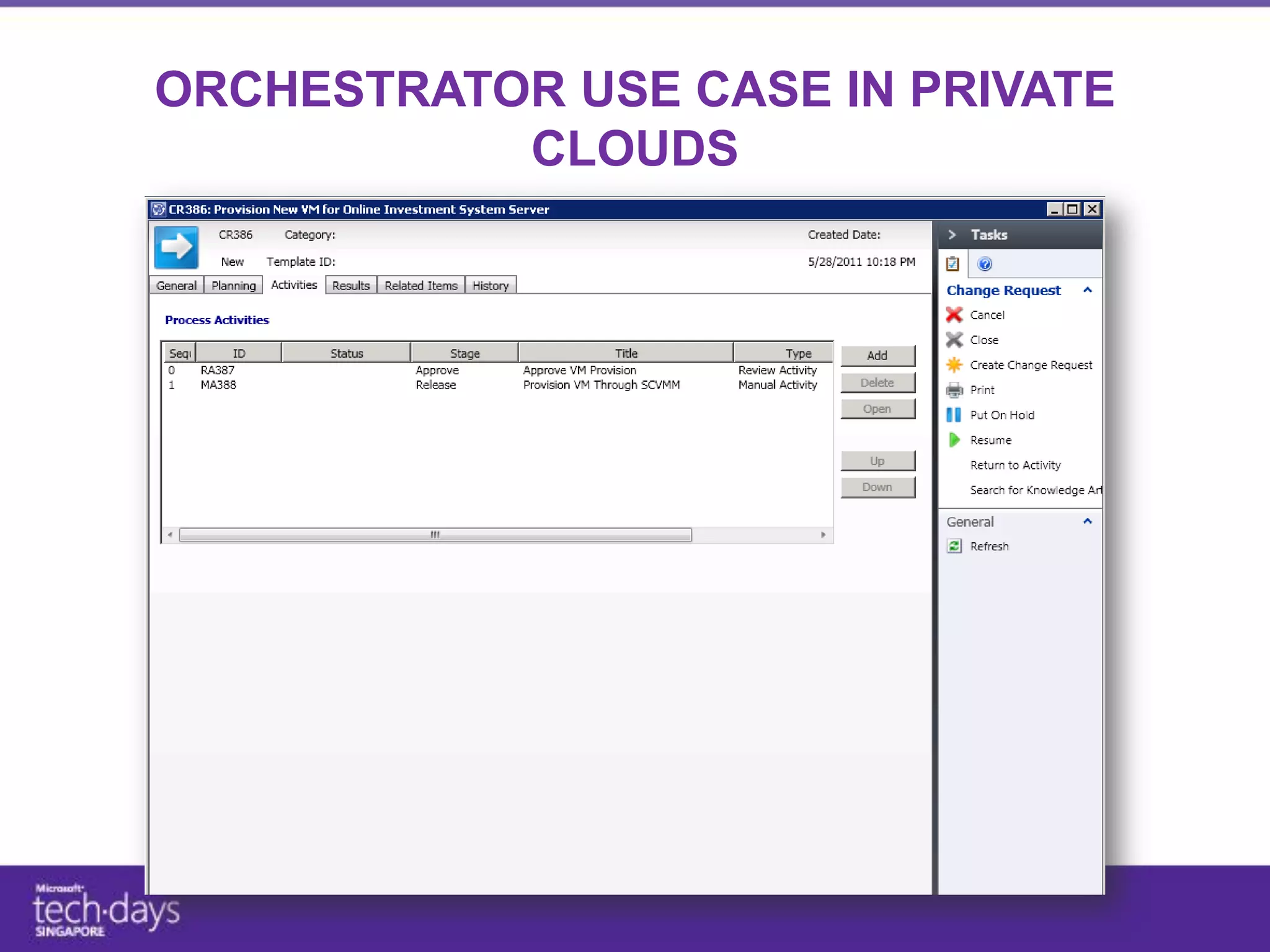Click the Status column header

(346, 353)
